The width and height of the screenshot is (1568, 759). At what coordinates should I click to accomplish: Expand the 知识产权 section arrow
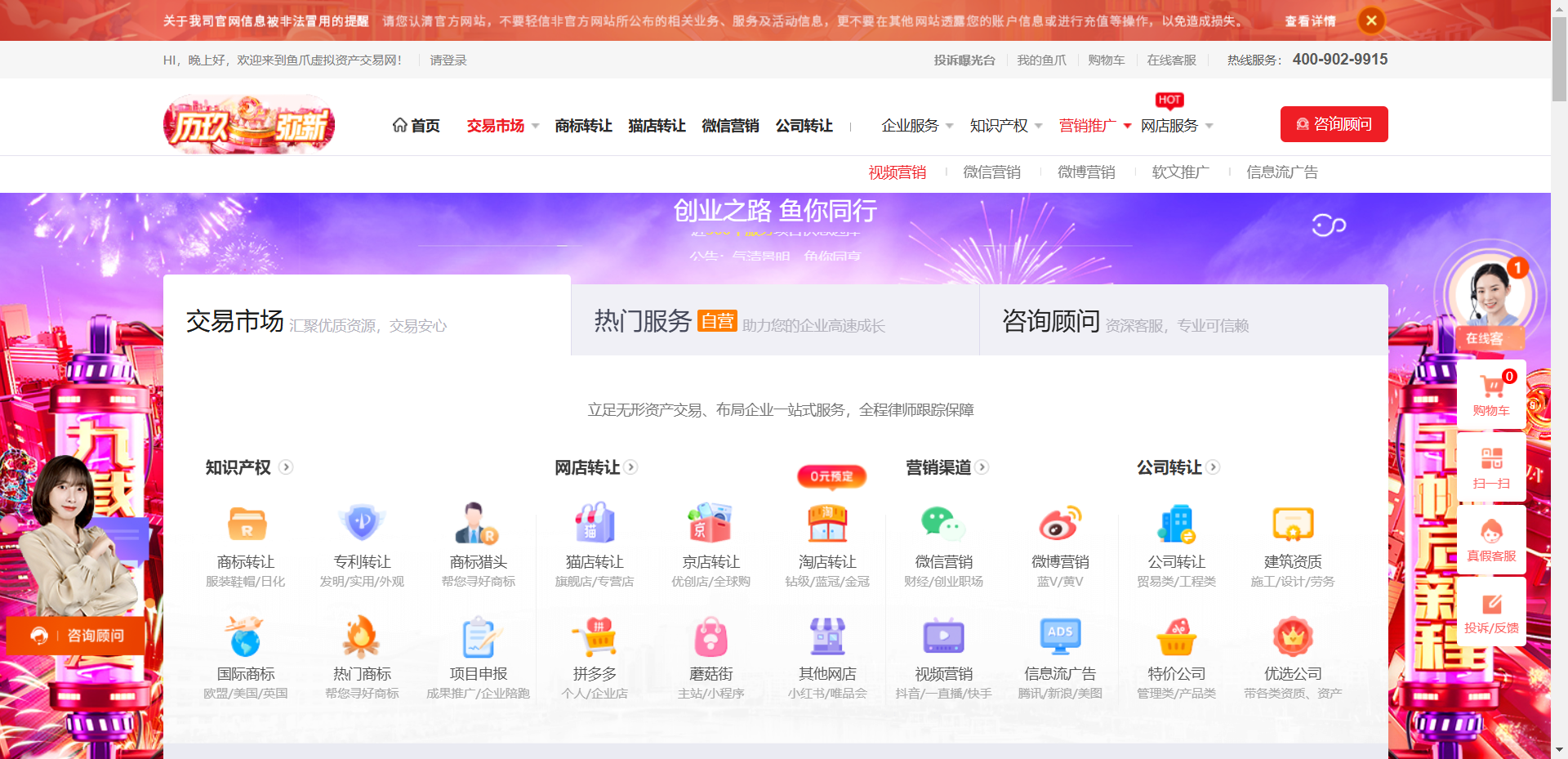click(286, 467)
